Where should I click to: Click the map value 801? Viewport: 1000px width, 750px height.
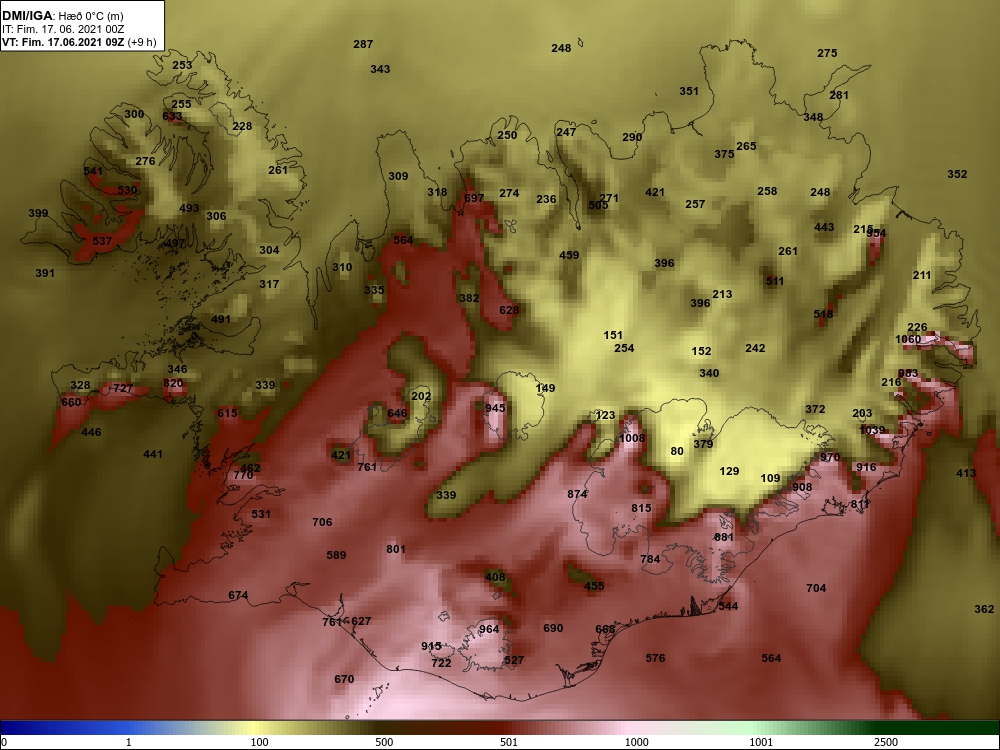coord(396,549)
